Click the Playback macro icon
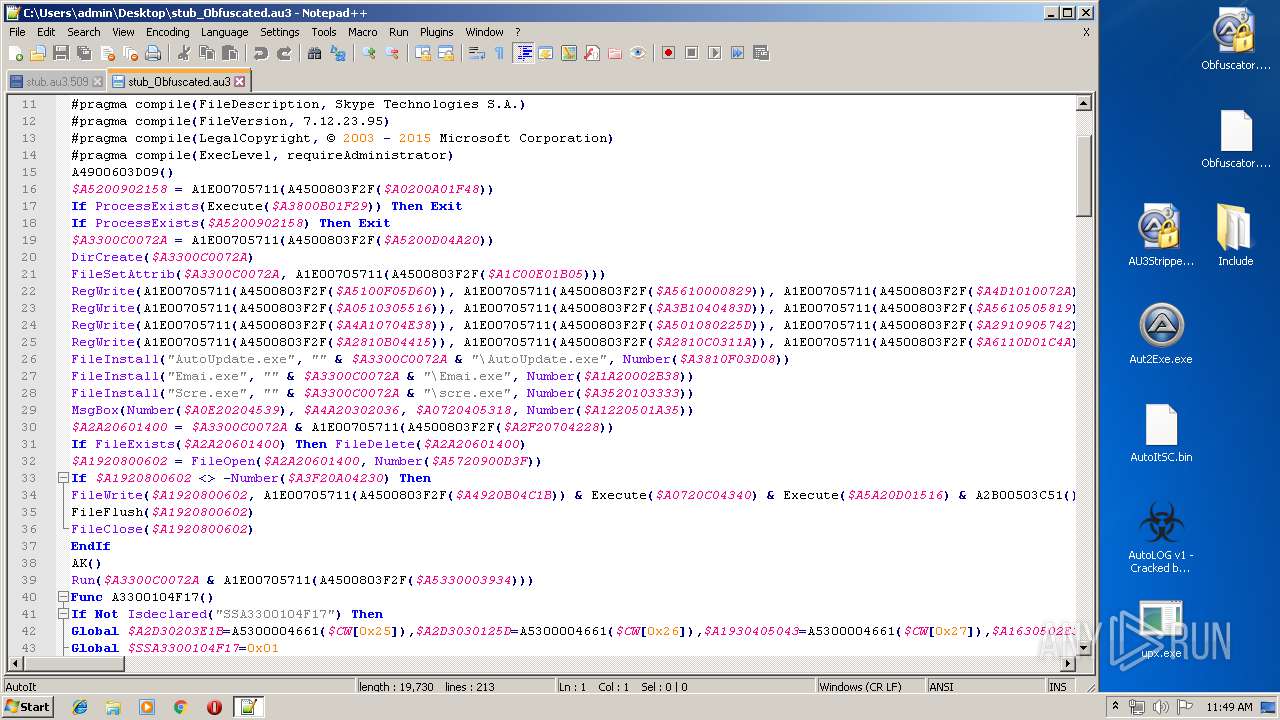 (714, 53)
